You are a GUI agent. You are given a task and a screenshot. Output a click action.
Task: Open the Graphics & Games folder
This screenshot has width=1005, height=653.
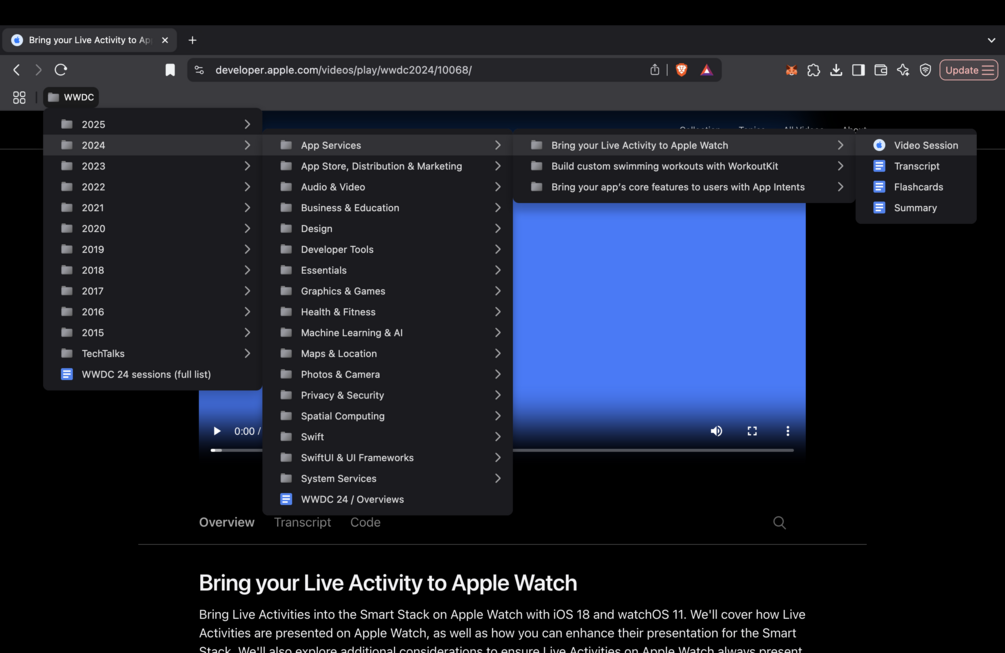click(x=387, y=291)
